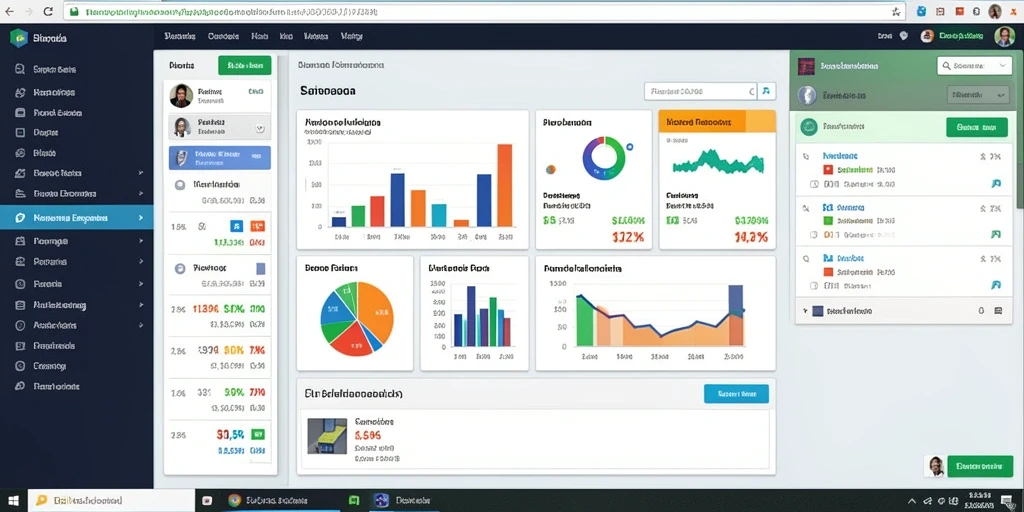
Task: Select the blue-ringed radio circle in the left list panel
Action: [180, 268]
